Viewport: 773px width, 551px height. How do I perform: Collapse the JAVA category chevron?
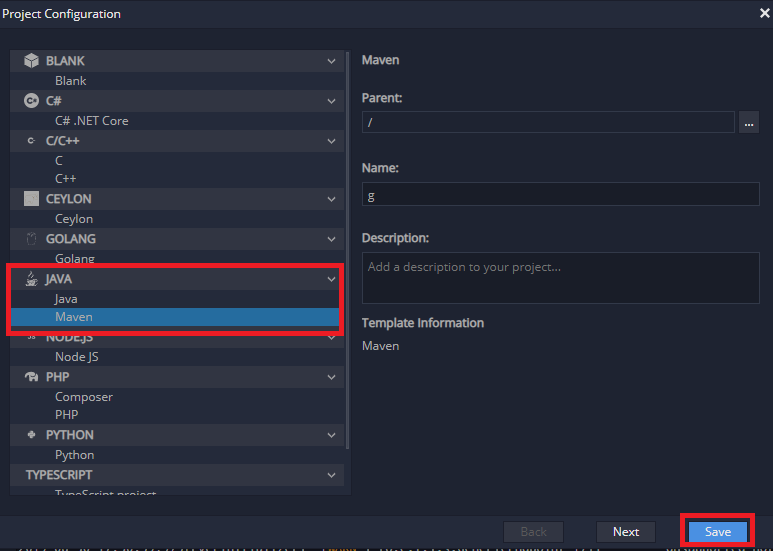coord(331,279)
